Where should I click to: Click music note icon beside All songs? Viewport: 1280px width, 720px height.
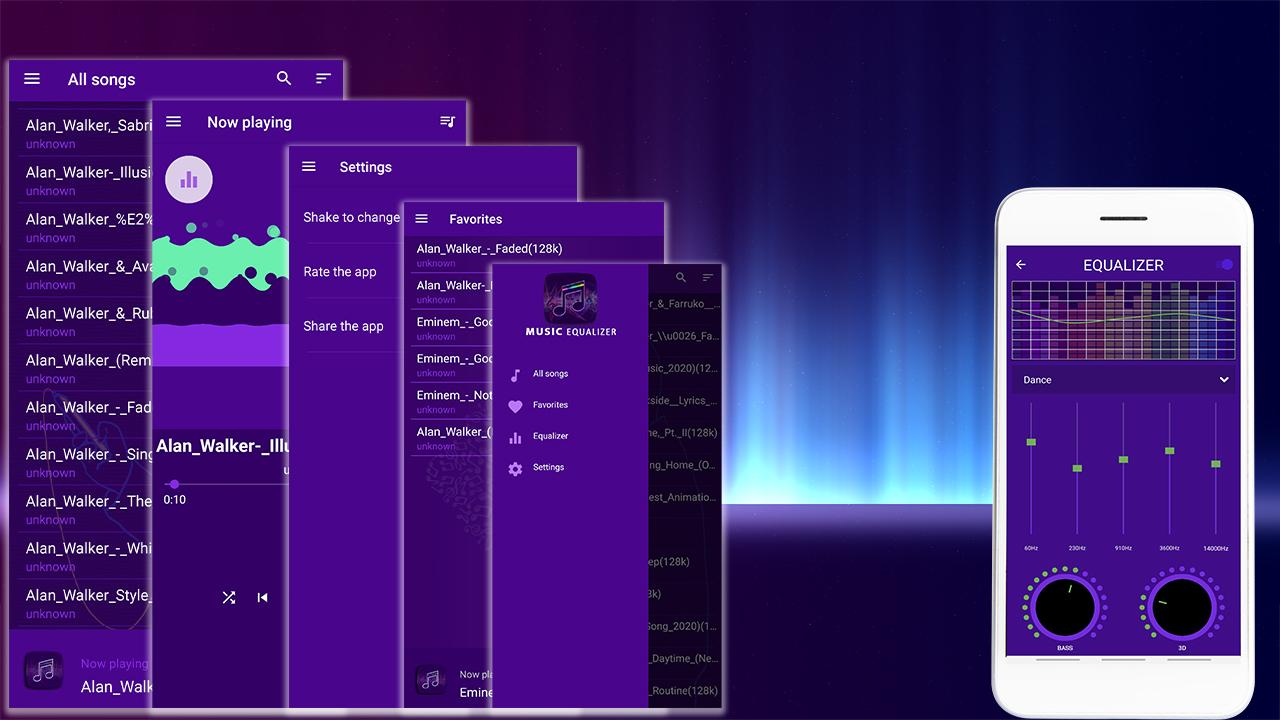coord(515,375)
